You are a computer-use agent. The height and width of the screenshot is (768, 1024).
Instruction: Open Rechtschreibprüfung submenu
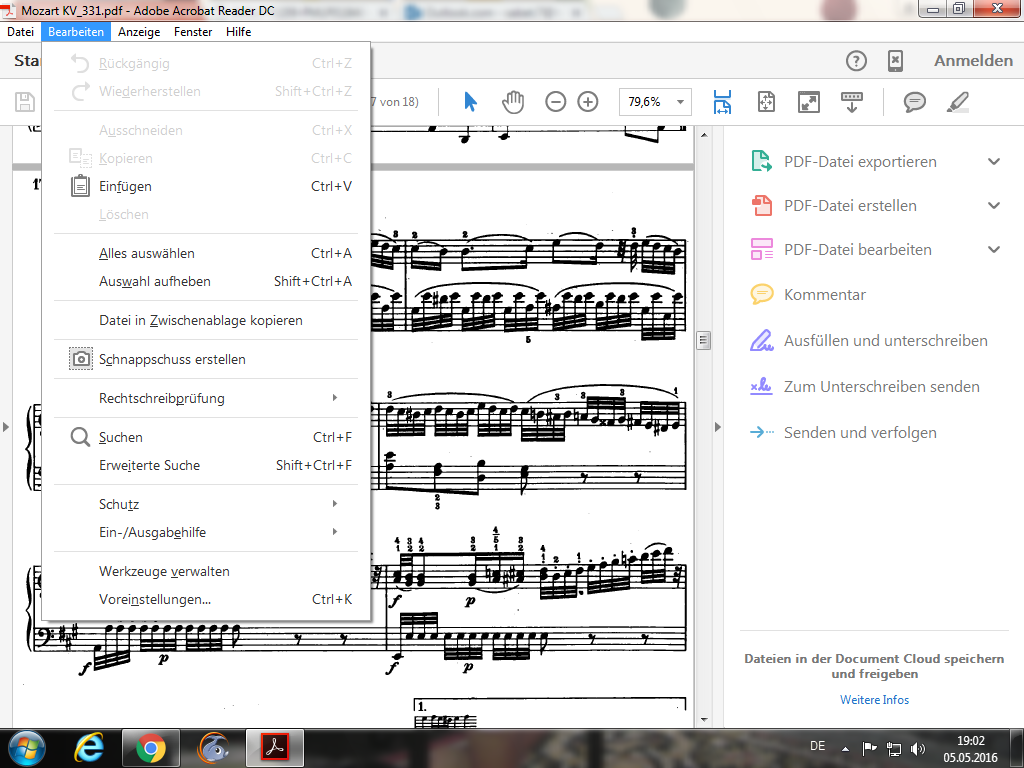coord(206,398)
